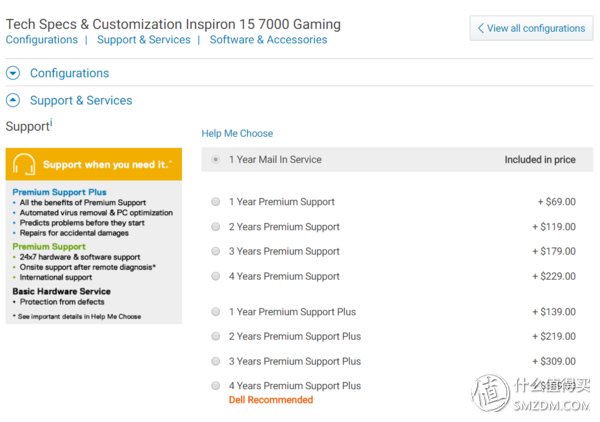The image size is (600, 422).
Task: Select 1 Year Premium Support radio
Action: [x=216, y=202]
